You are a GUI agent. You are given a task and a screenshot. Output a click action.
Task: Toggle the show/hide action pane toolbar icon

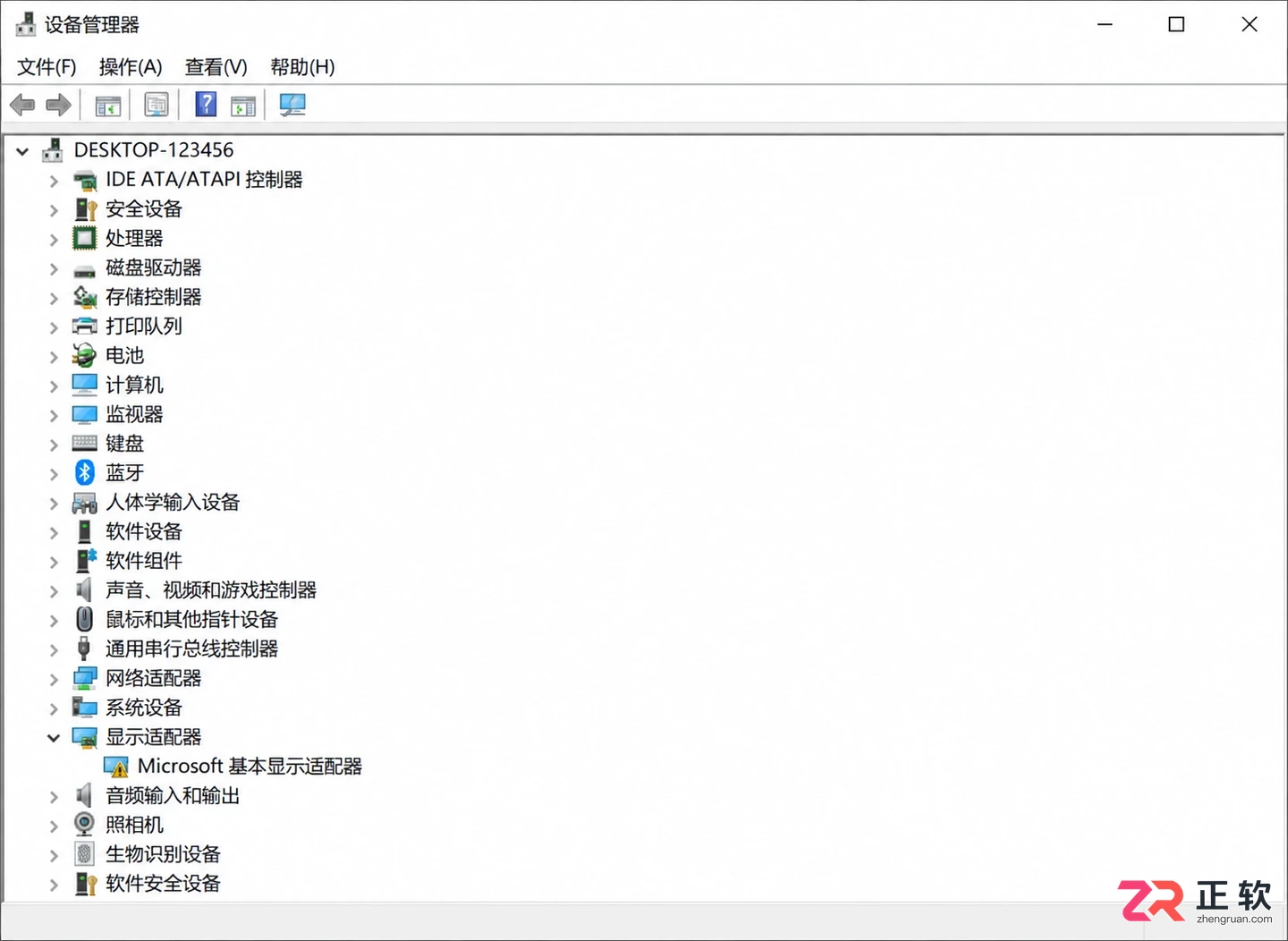click(x=243, y=106)
